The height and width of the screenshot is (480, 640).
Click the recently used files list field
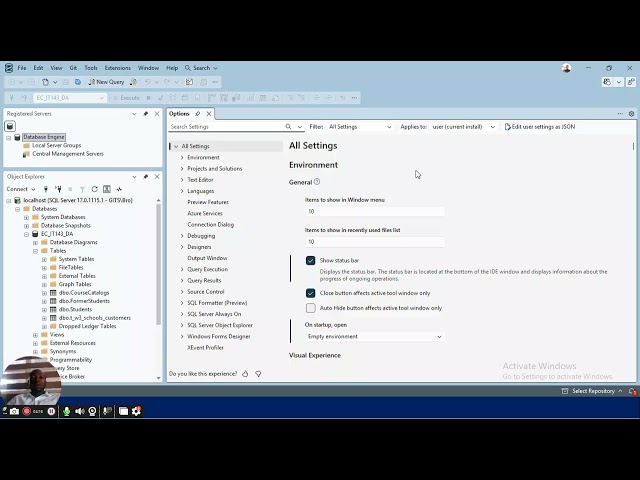(x=375, y=242)
